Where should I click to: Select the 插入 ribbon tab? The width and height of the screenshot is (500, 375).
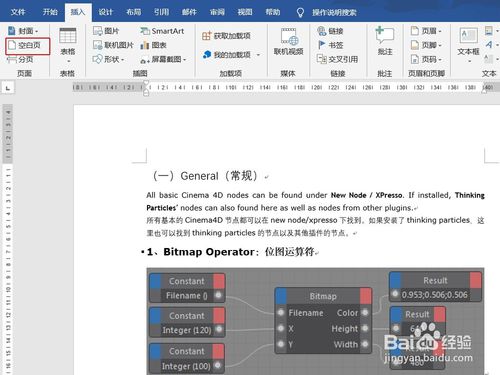[x=78, y=12]
